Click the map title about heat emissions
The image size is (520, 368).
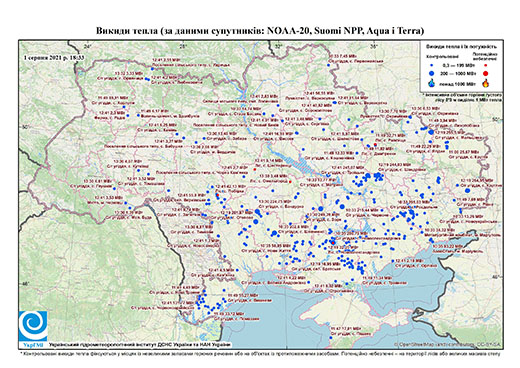260,31
